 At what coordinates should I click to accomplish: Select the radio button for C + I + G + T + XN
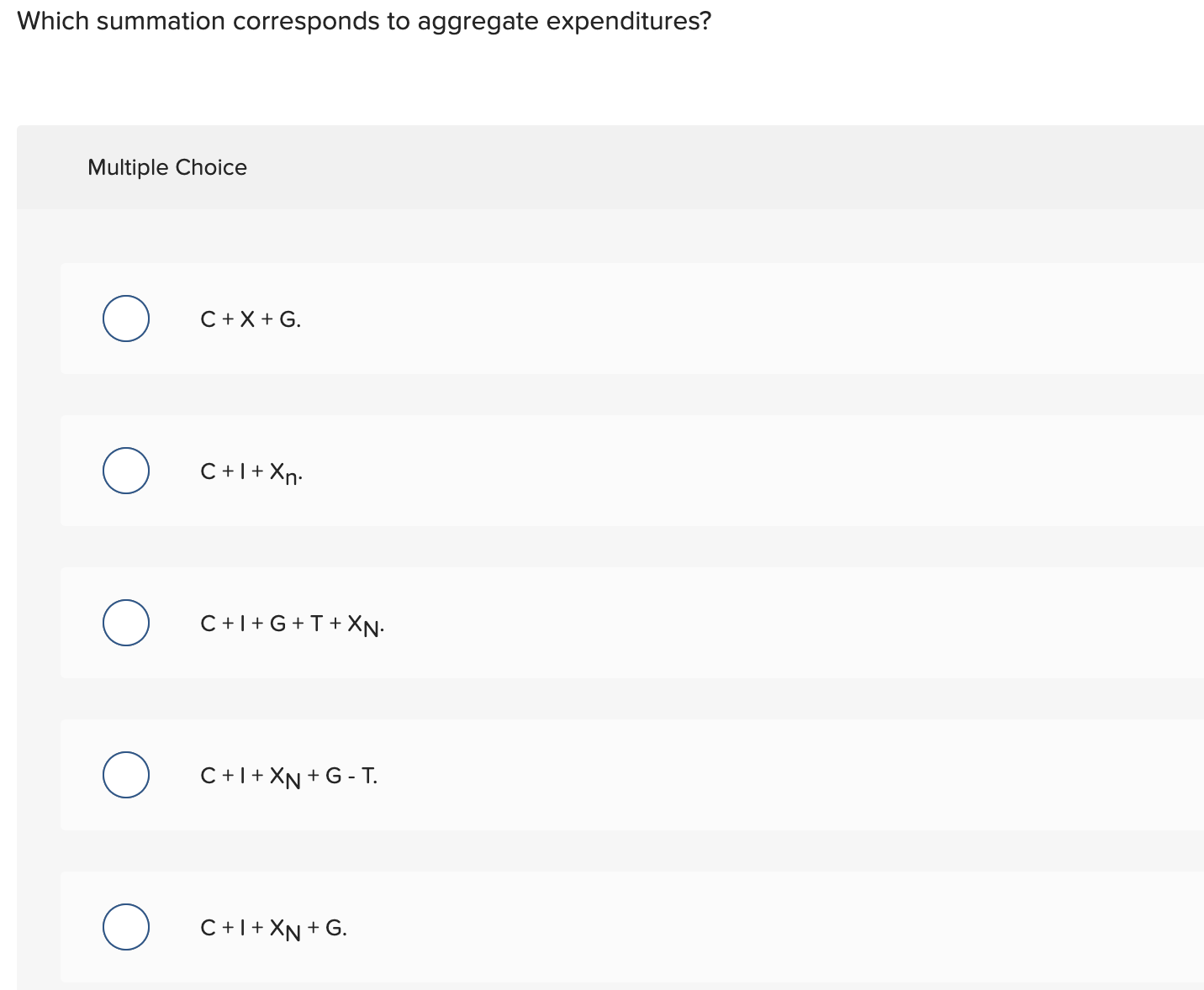pos(125,623)
